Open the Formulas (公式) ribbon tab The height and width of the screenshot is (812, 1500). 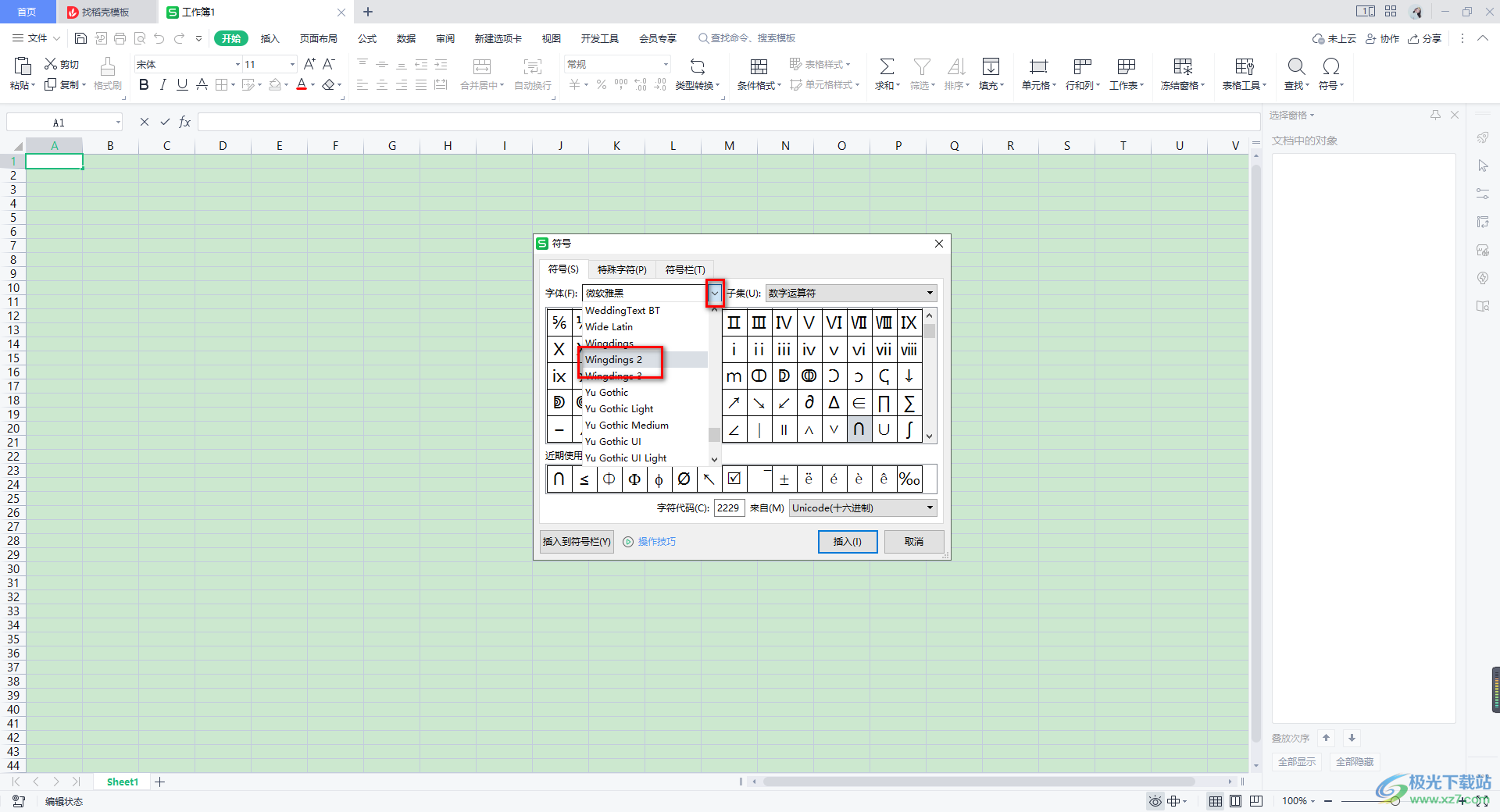pos(367,38)
